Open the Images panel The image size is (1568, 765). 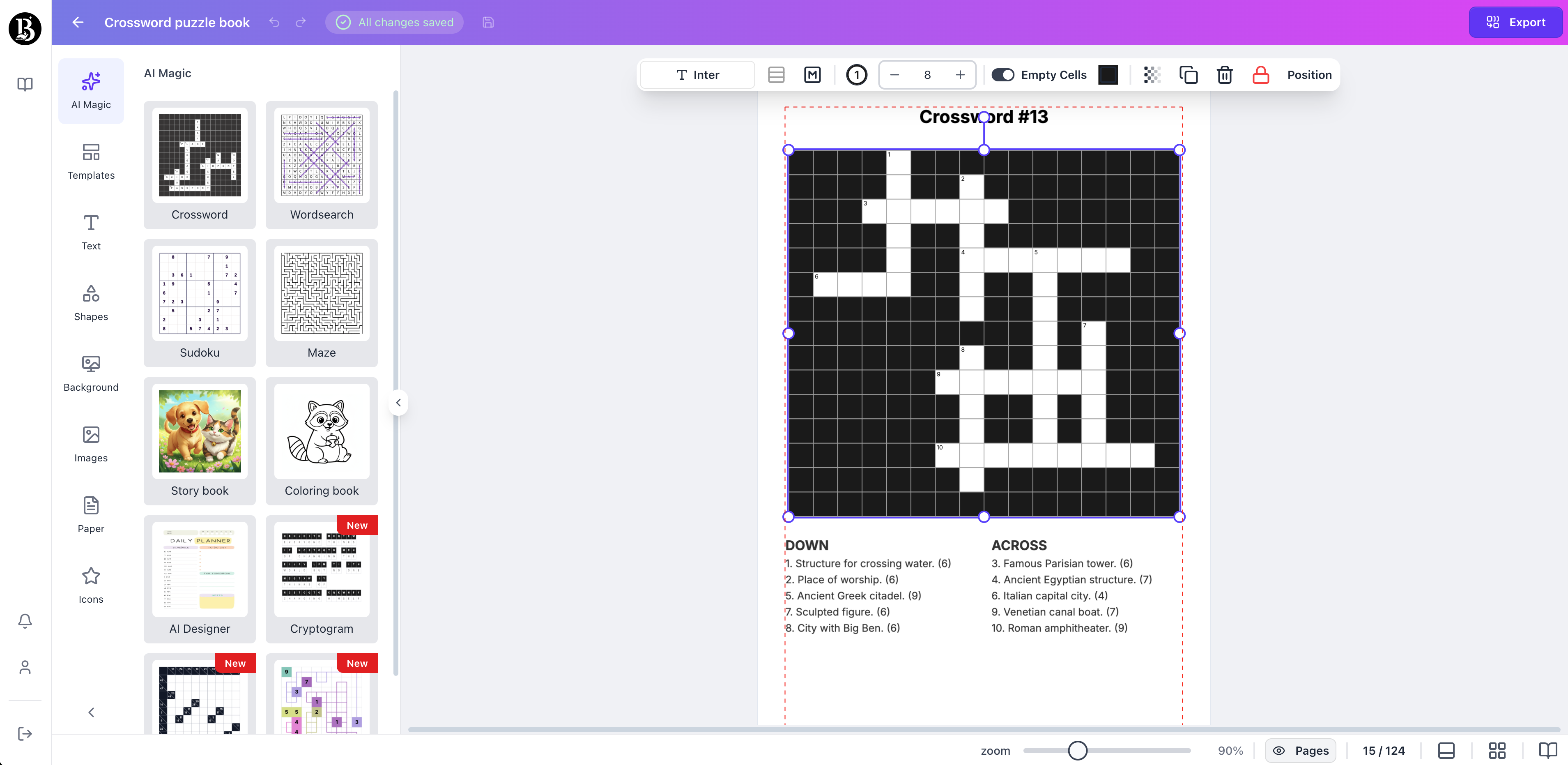[x=91, y=443]
